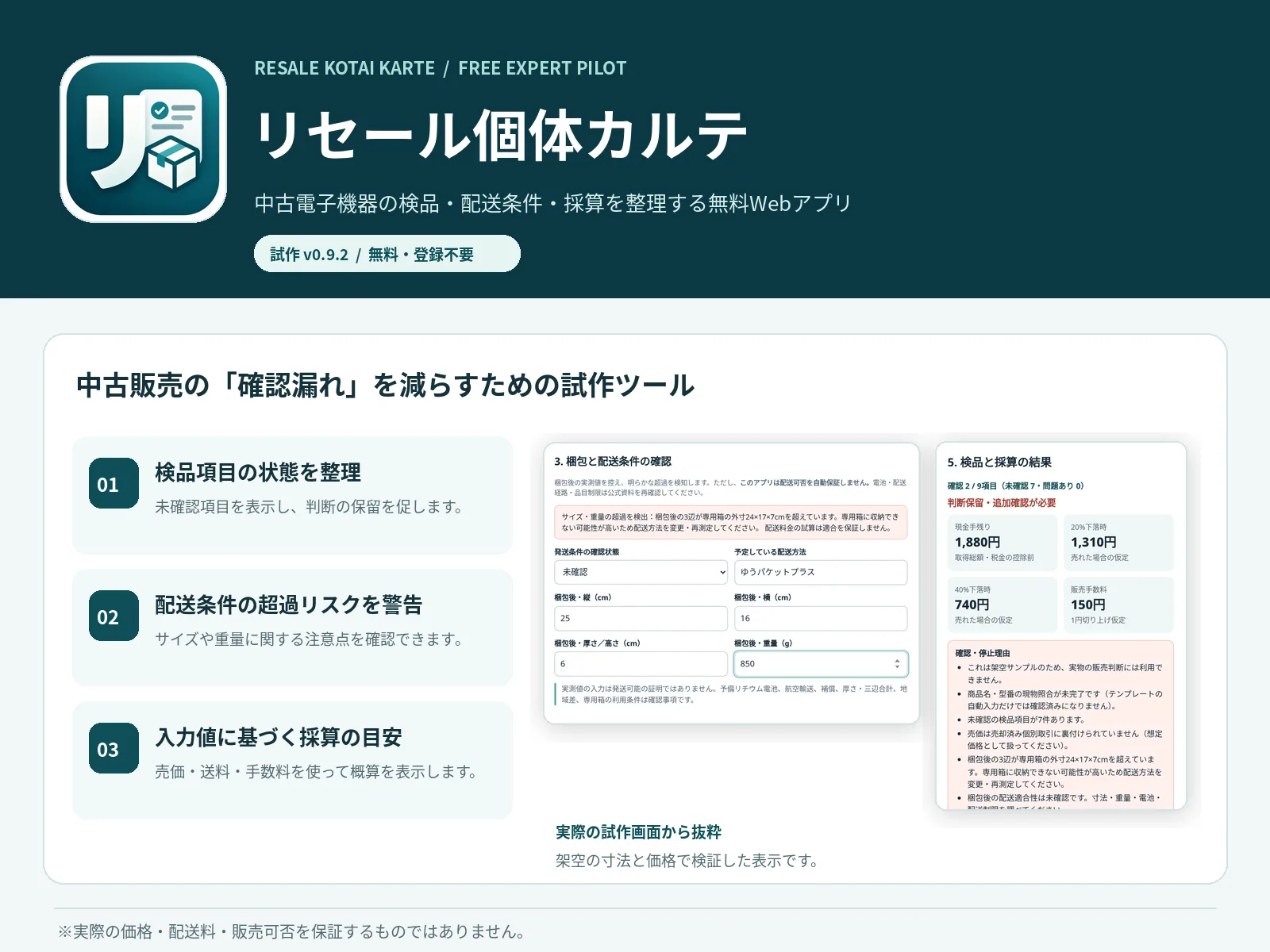Click the 20%下落時 1,310円 result tile
The height and width of the screenshot is (952, 1270).
point(1118,543)
